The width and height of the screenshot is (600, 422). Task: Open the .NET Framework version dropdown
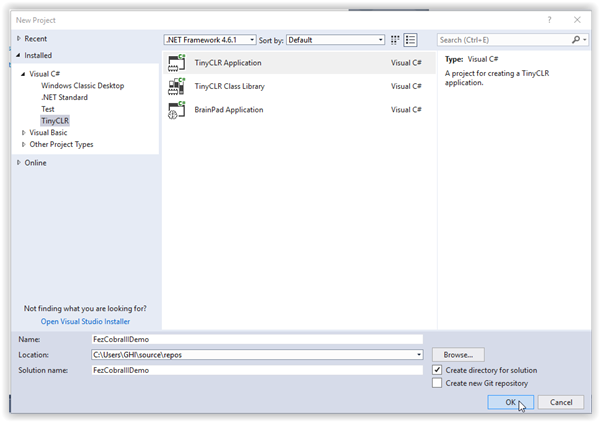[210, 40]
